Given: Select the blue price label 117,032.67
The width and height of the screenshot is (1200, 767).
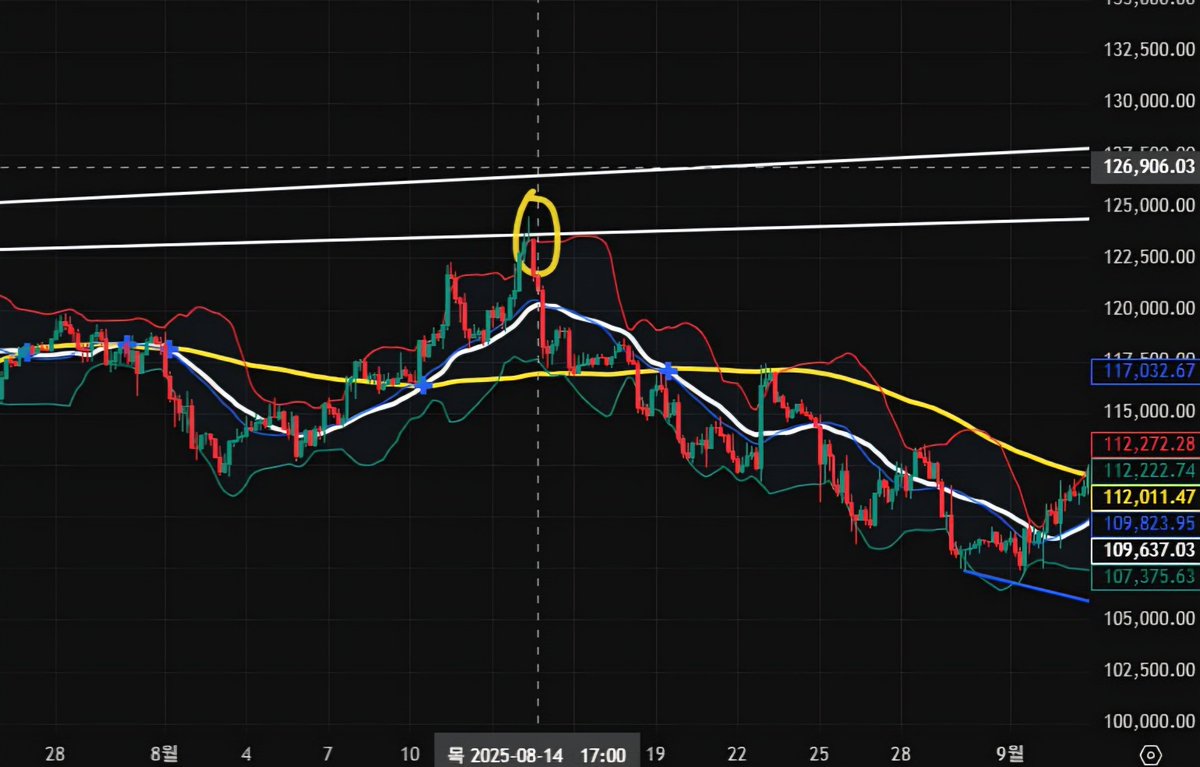Looking at the screenshot, I should 1147,372.
